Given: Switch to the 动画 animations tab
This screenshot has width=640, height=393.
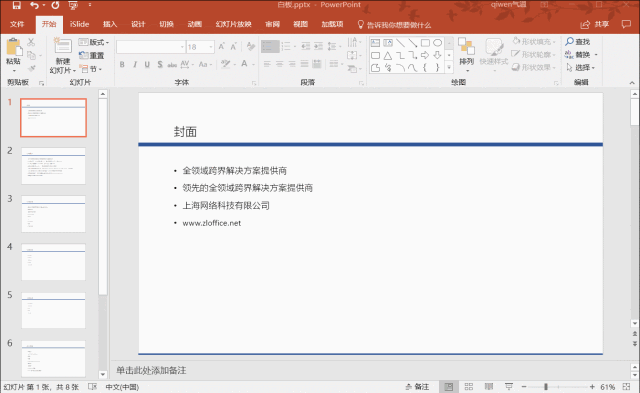Looking at the screenshot, I should [x=195, y=24].
